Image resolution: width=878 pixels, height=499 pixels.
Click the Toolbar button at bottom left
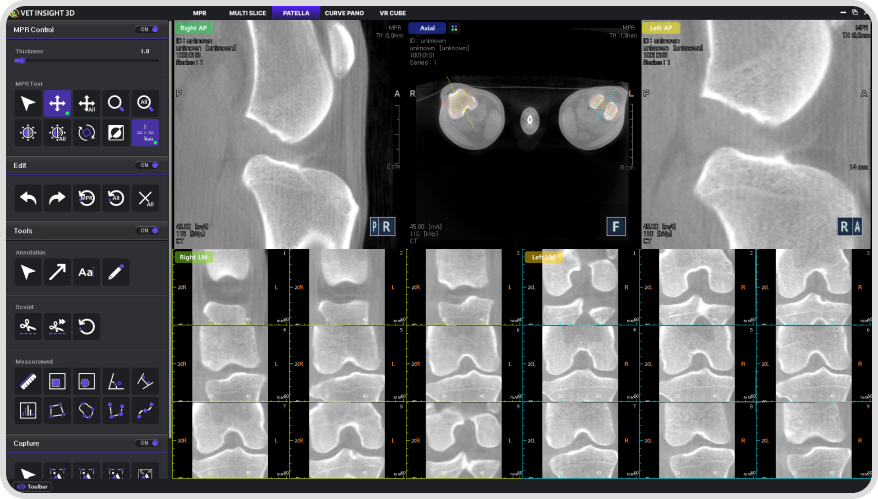point(32,487)
